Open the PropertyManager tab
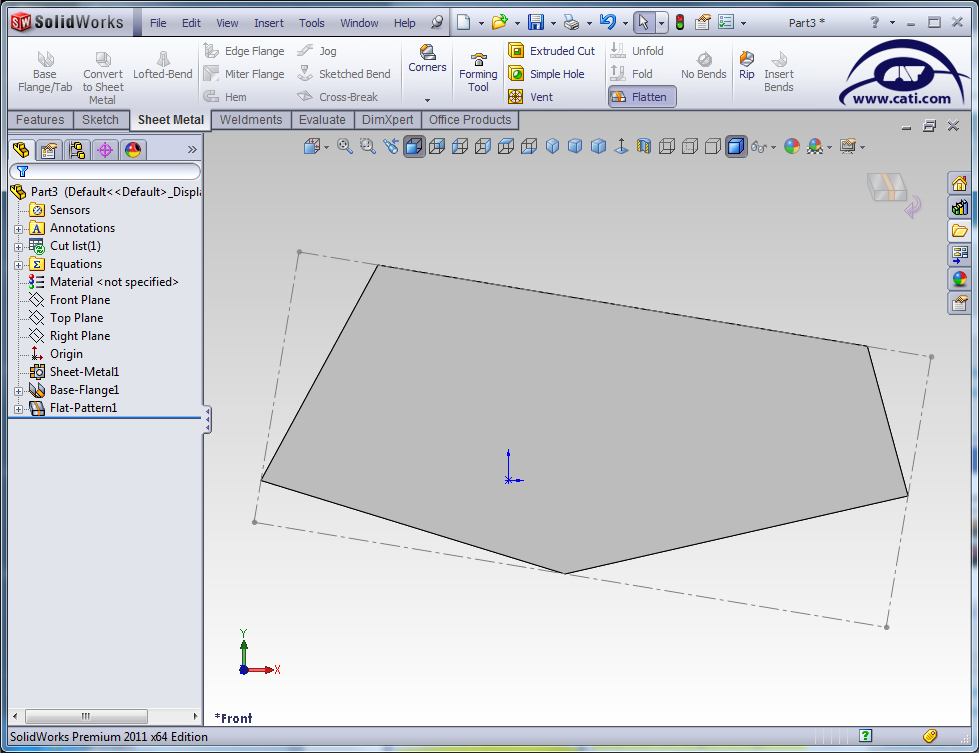Image resolution: width=979 pixels, height=753 pixels. pos(49,150)
